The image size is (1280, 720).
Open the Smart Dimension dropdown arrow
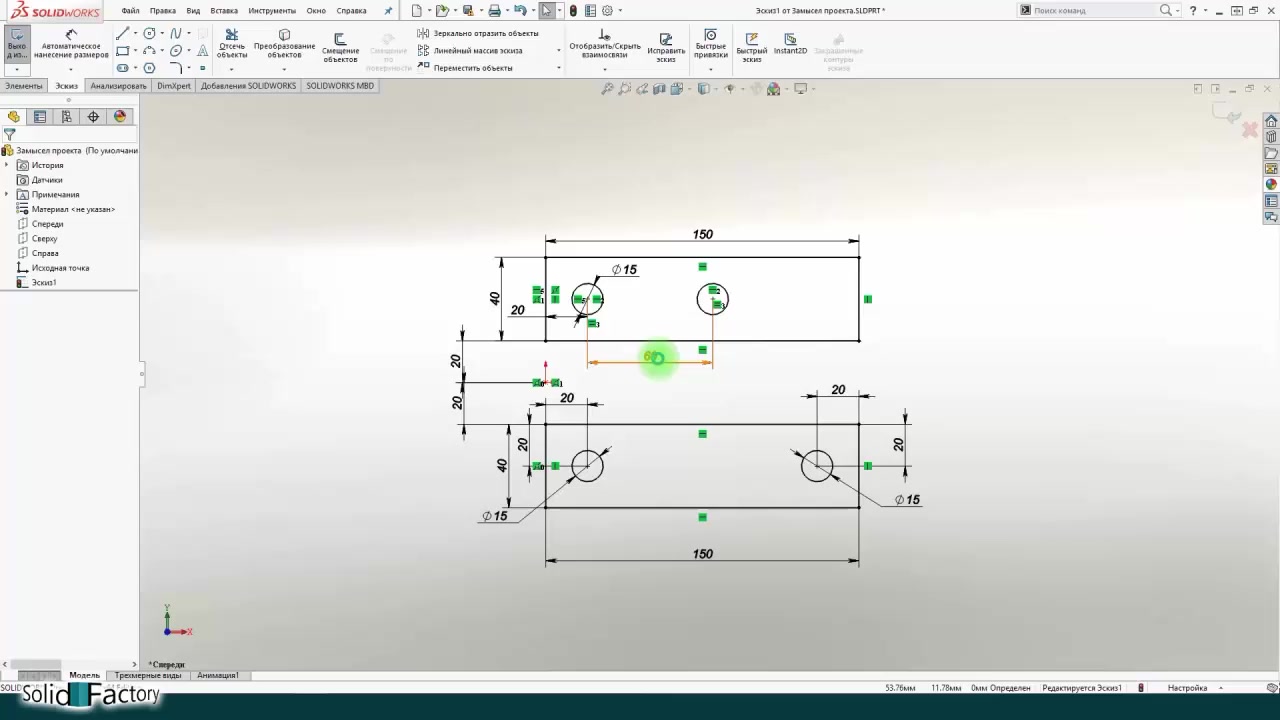point(71,68)
